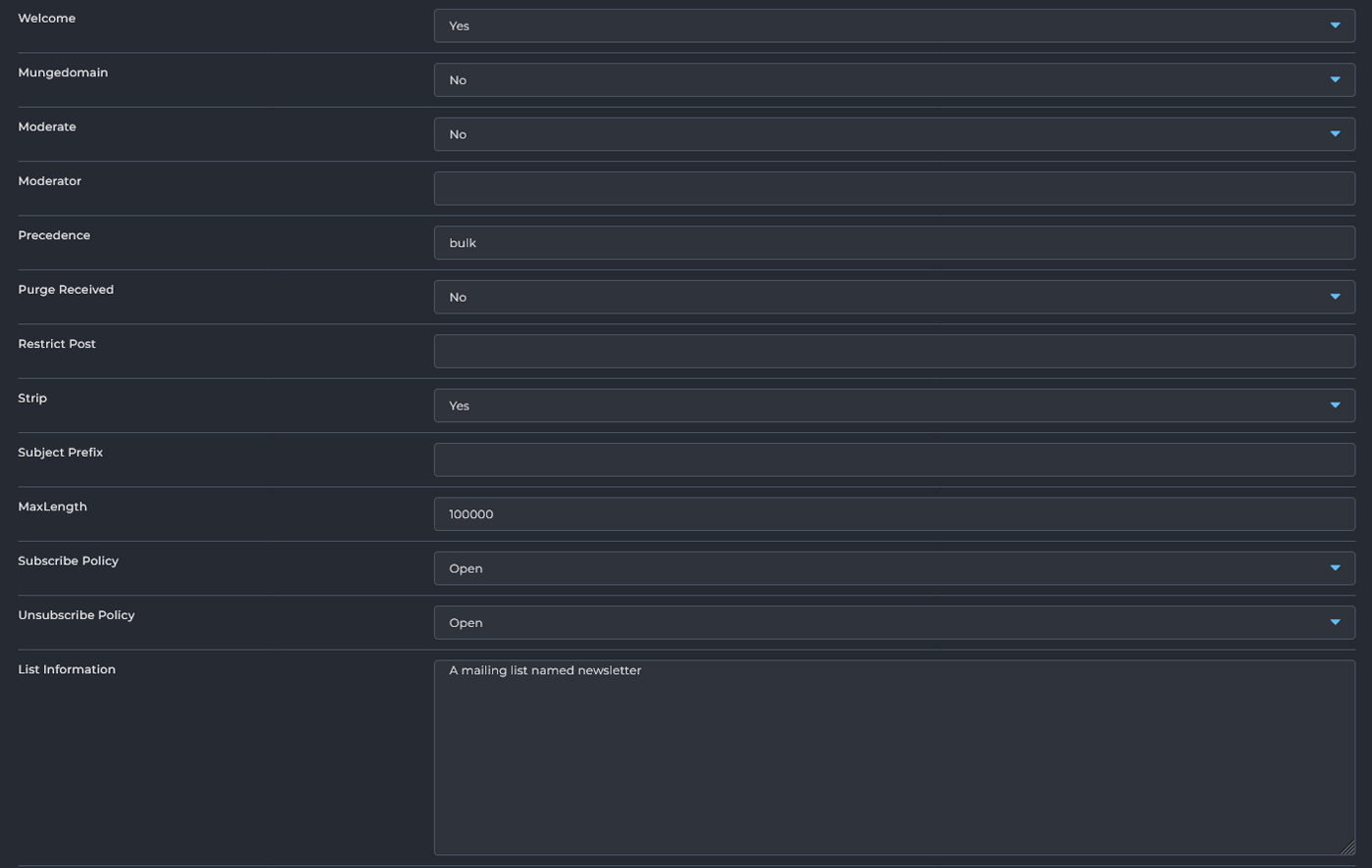Viewport: 1372px width, 868px height.
Task: Click the Precedence field containing bulk
Action: (893, 243)
